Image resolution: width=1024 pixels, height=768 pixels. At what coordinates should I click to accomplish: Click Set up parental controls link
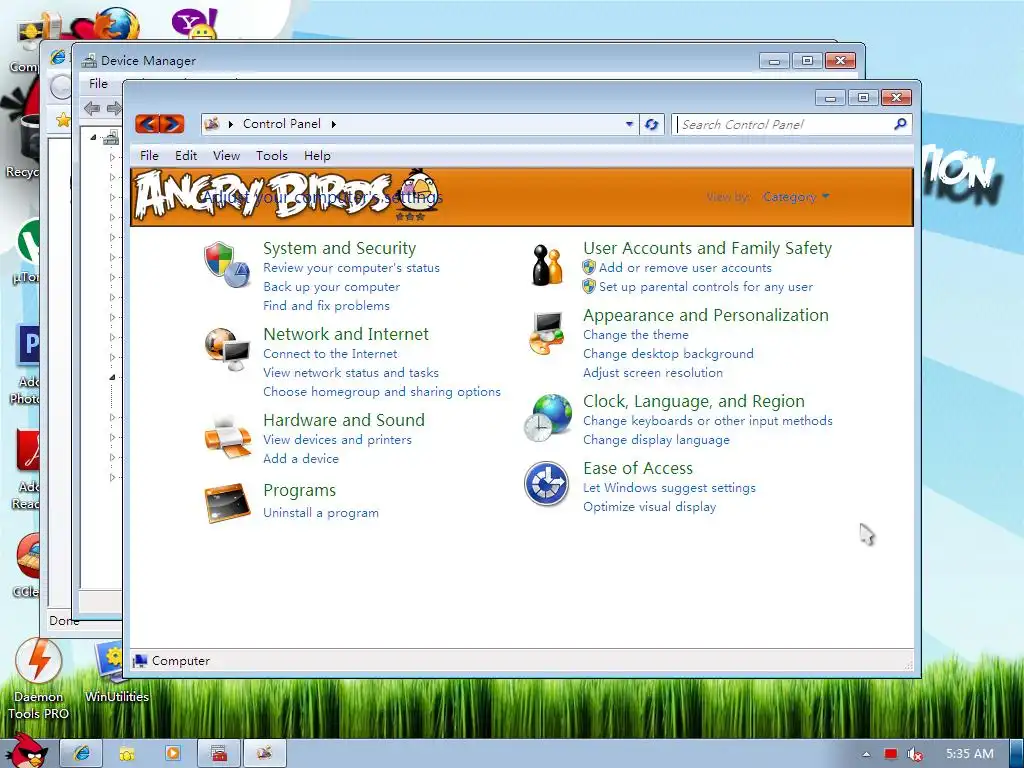[705, 287]
